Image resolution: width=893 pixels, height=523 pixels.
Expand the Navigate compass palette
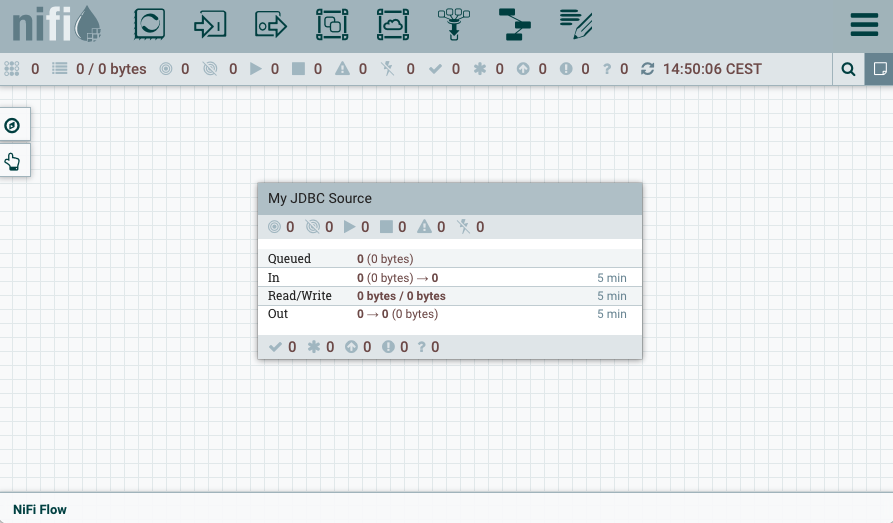[13, 125]
